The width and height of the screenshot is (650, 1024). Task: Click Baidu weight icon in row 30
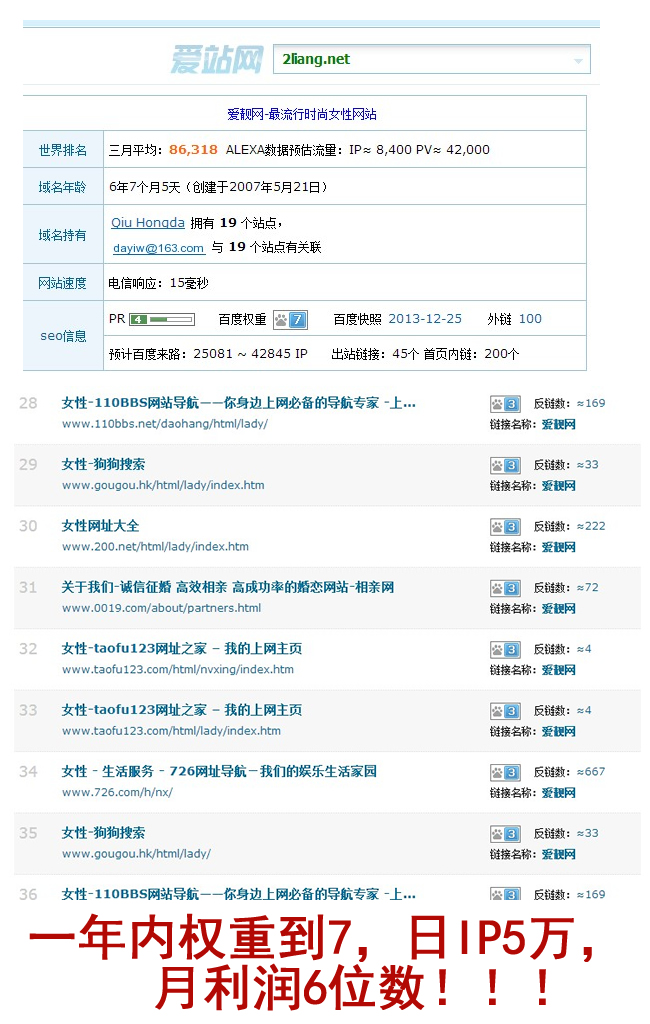coord(505,527)
